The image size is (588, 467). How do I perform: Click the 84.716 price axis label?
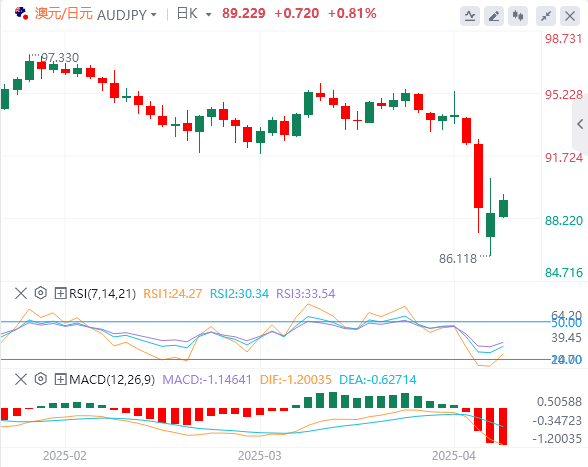(564, 272)
